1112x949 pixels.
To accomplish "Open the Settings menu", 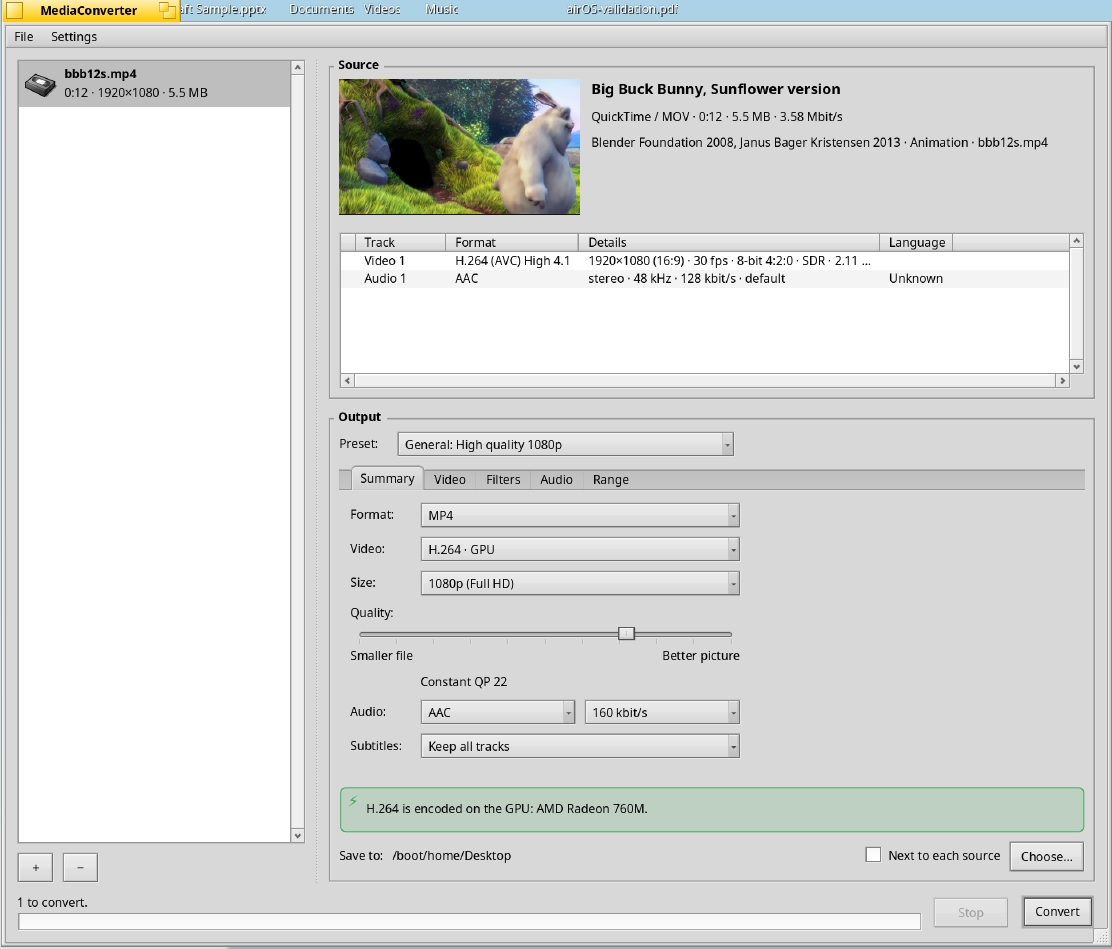I will (74, 36).
